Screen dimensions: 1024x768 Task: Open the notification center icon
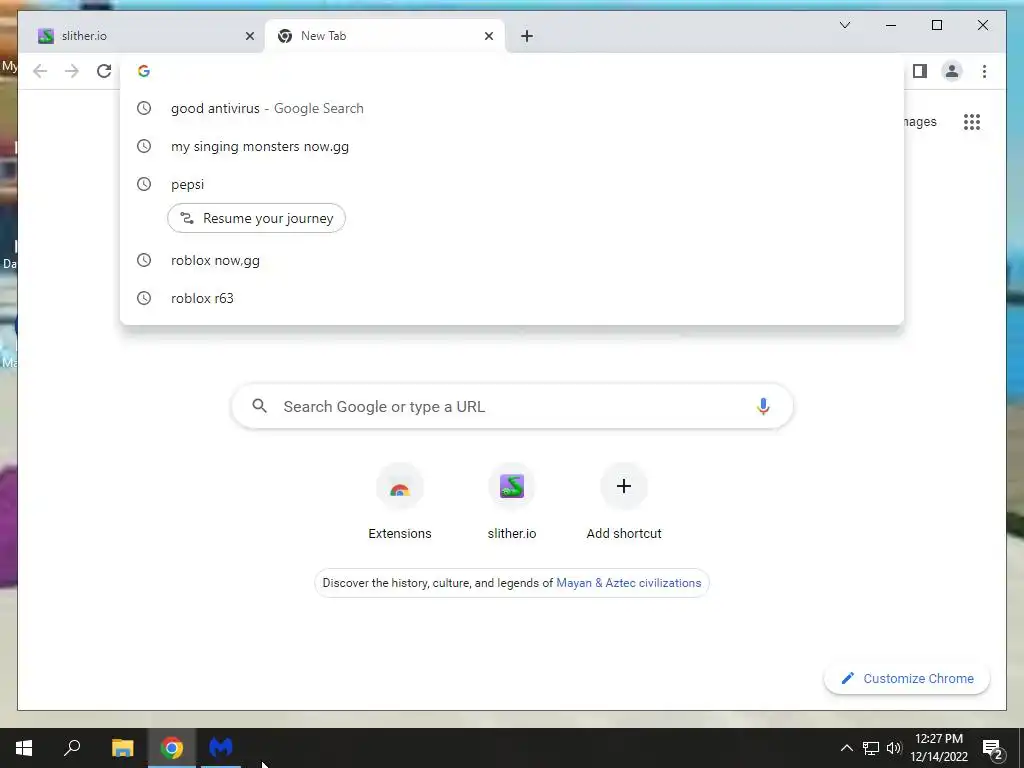(x=993, y=749)
